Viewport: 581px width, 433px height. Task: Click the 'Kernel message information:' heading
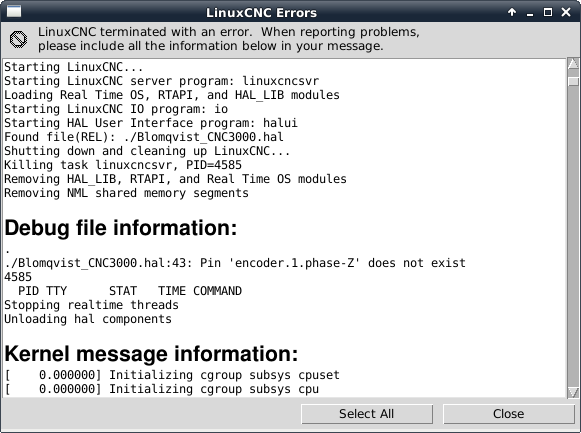[x=151, y=354]
